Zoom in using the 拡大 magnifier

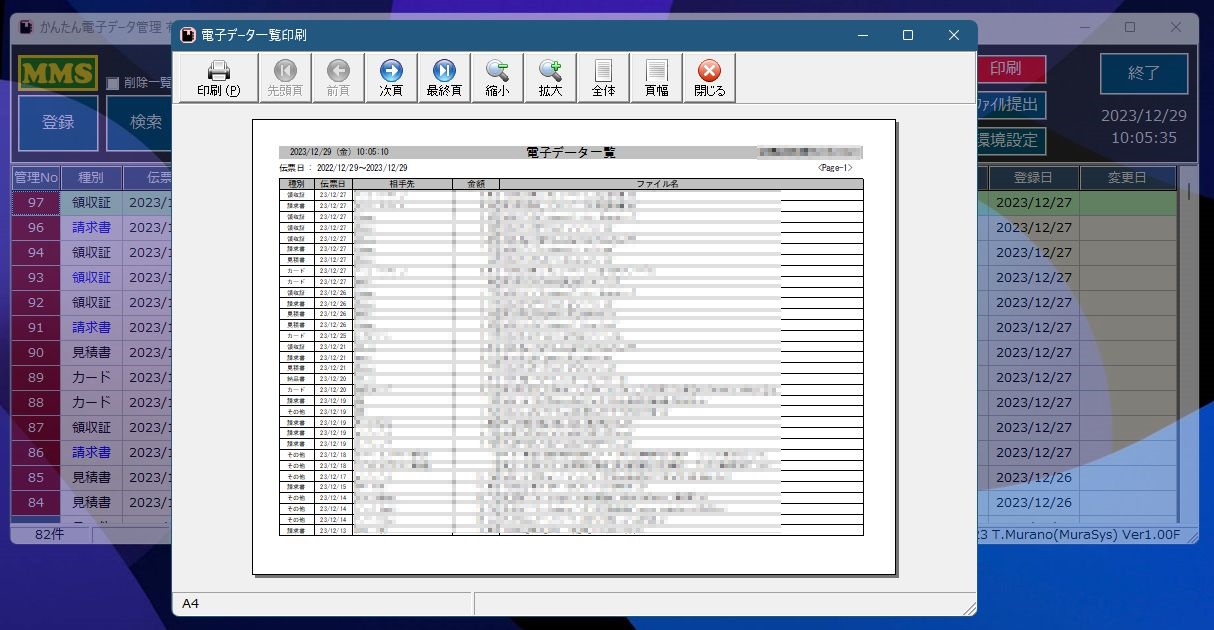pyautogui.click(x=550, y=78)
